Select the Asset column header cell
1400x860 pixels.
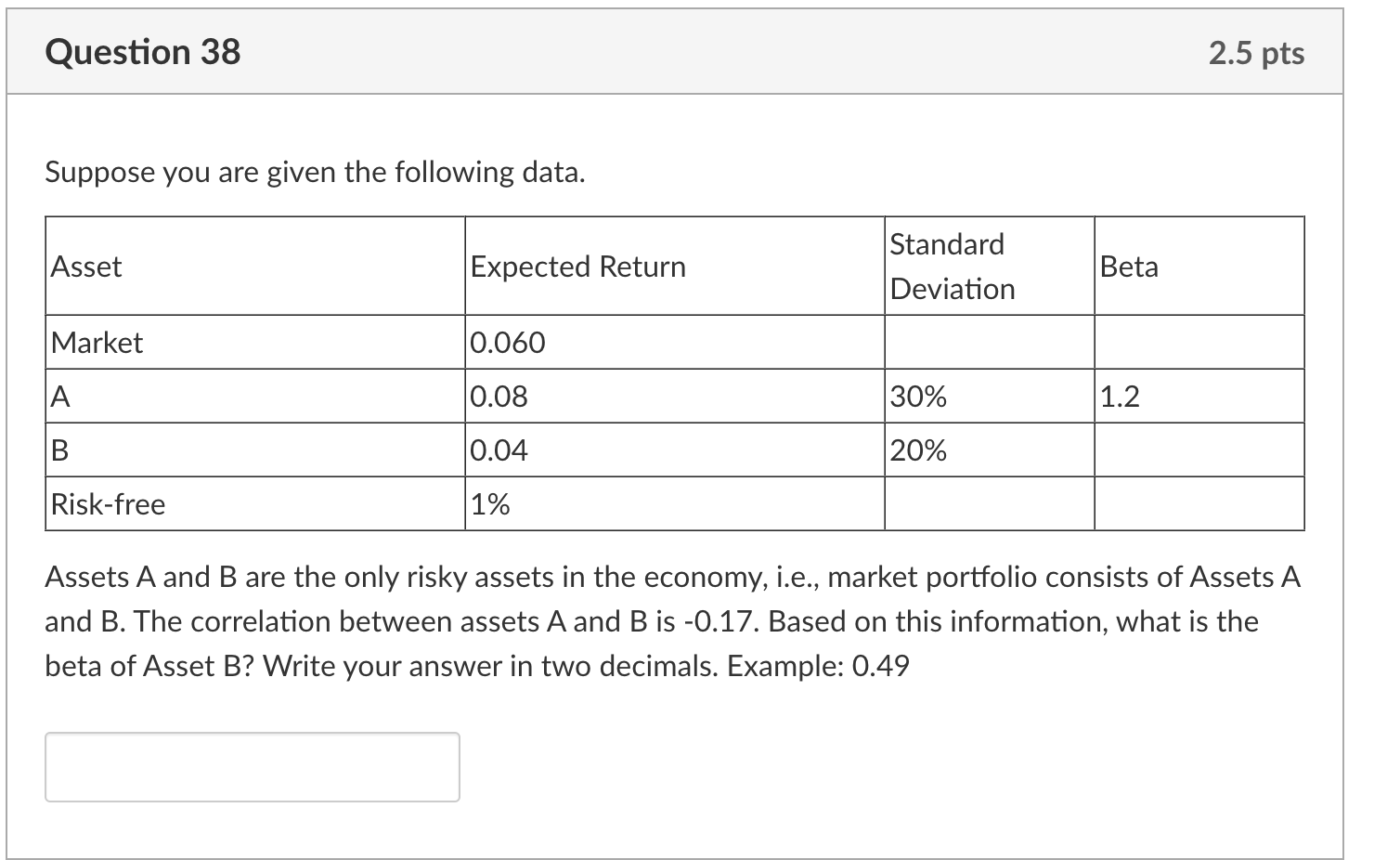255,267
